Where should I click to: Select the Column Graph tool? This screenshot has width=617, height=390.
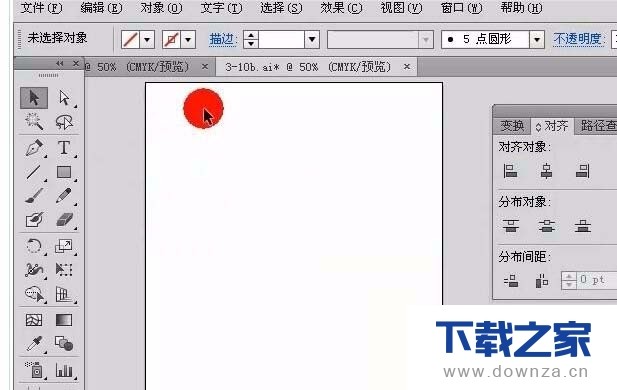pyautogui.click(x=64, y=370)
